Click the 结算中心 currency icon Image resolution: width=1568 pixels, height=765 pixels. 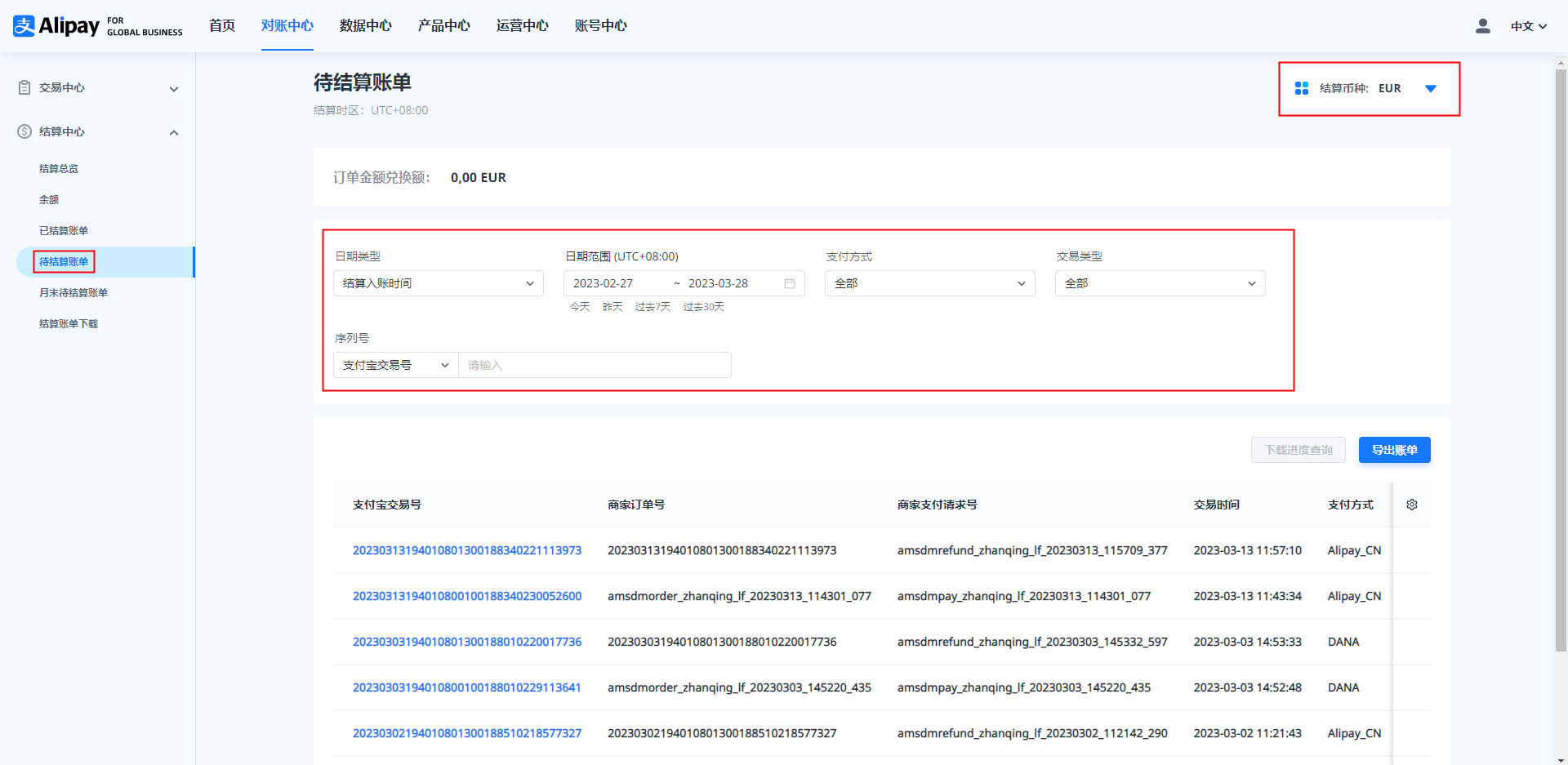(24, 131)
